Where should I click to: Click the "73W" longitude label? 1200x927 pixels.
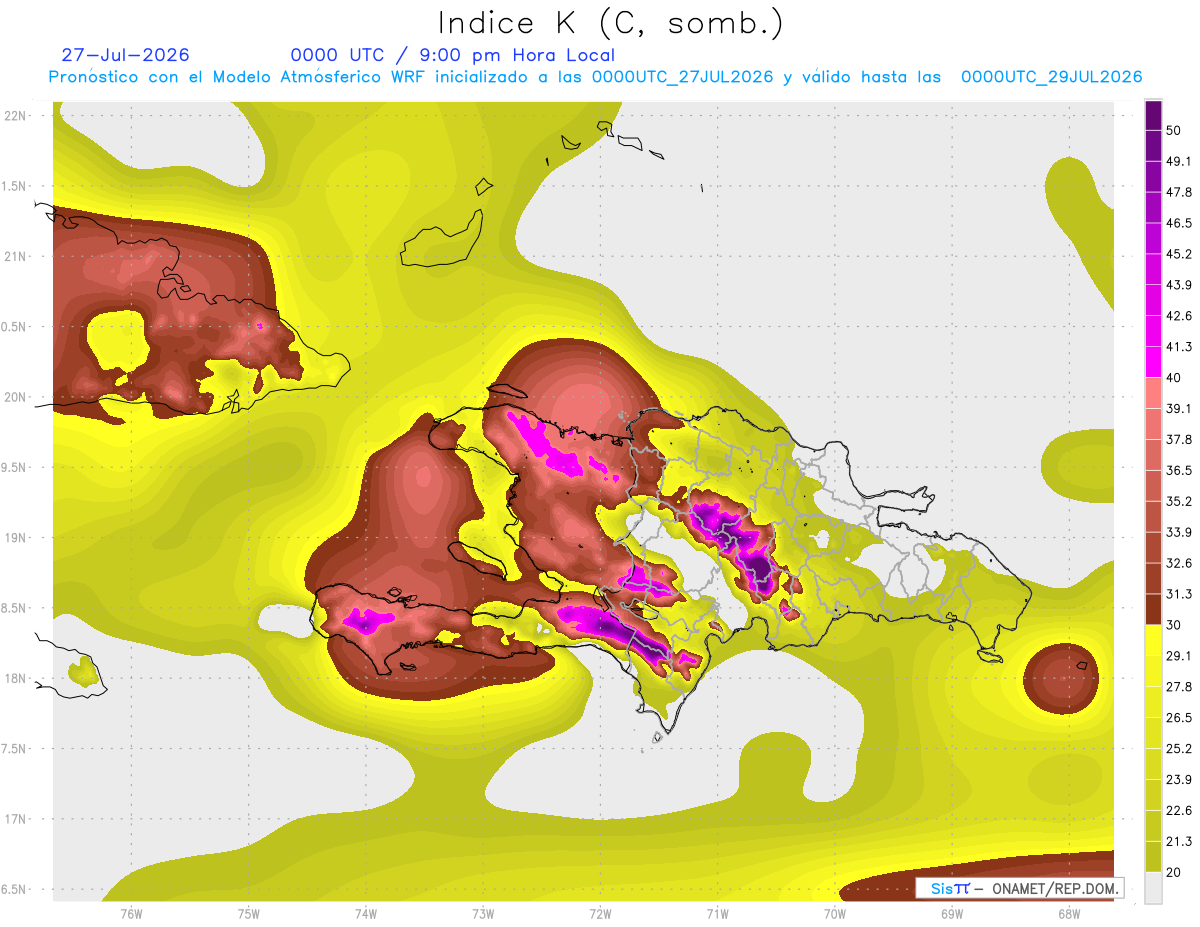483,913
